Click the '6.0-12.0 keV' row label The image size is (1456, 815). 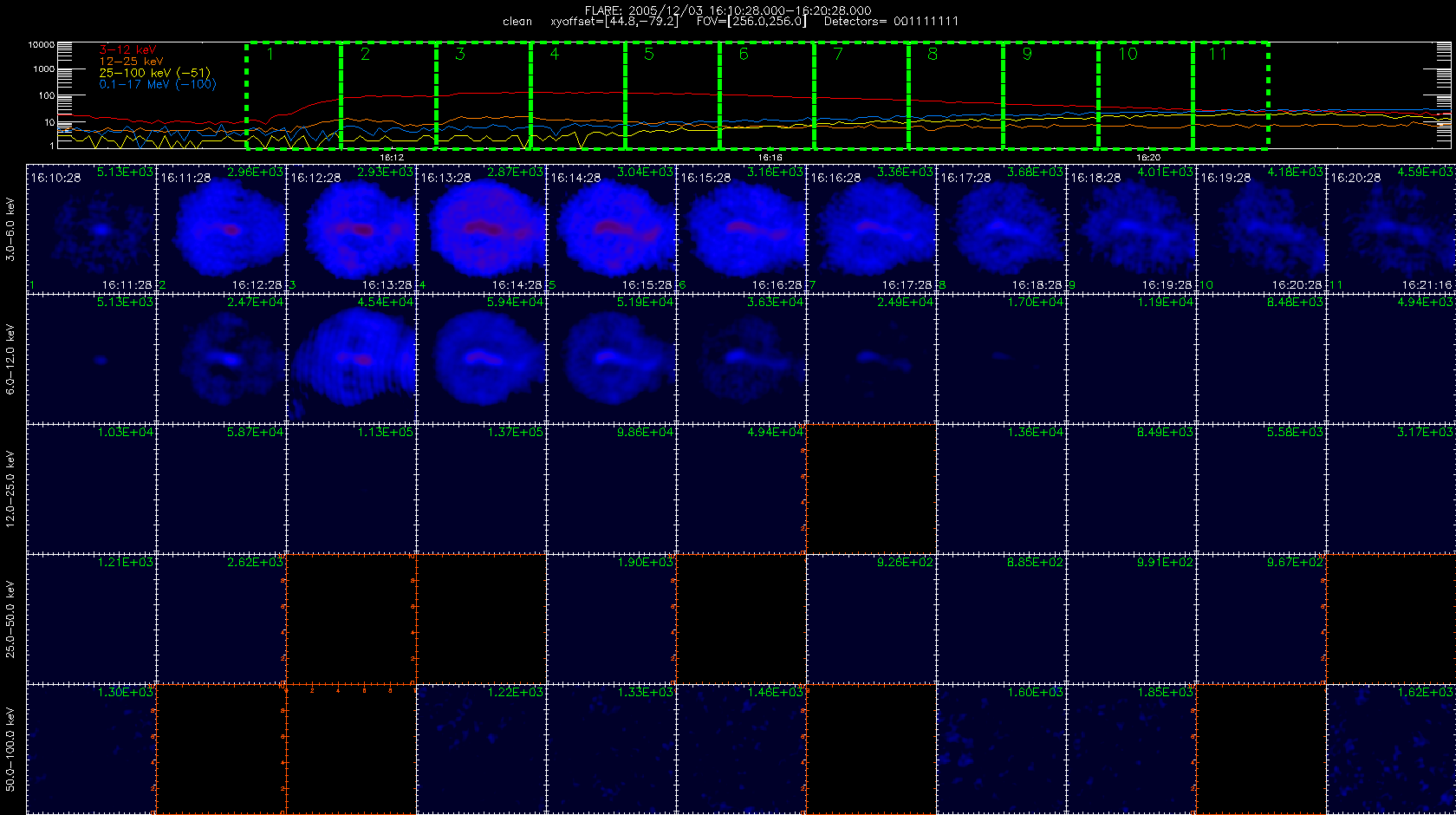point(10,359)
